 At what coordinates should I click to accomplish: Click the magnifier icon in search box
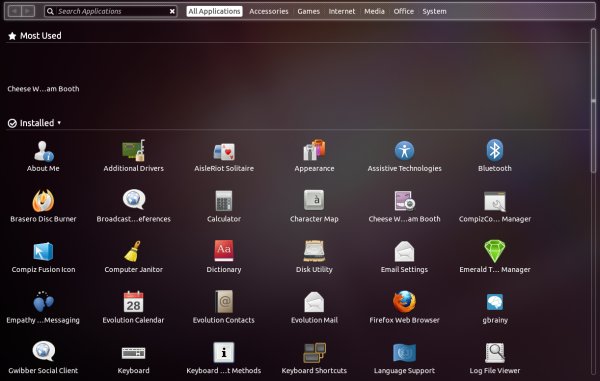tap(50, 11)
